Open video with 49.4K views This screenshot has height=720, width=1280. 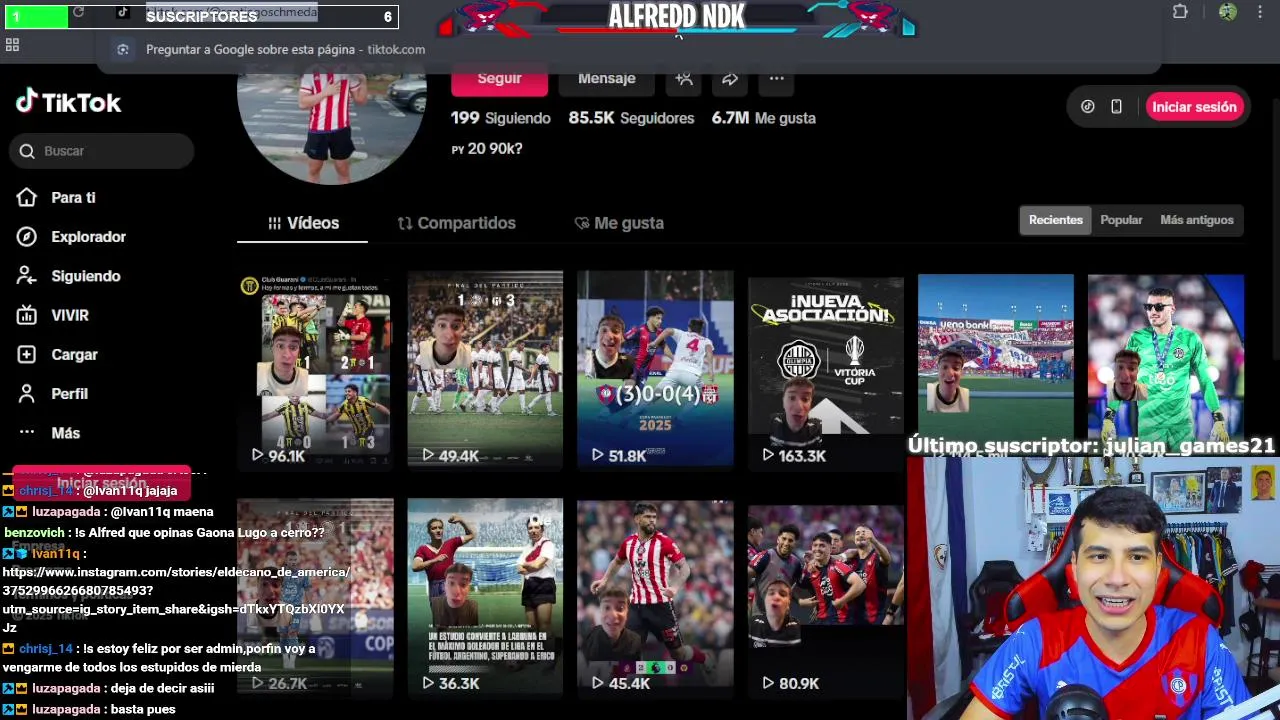485,369
